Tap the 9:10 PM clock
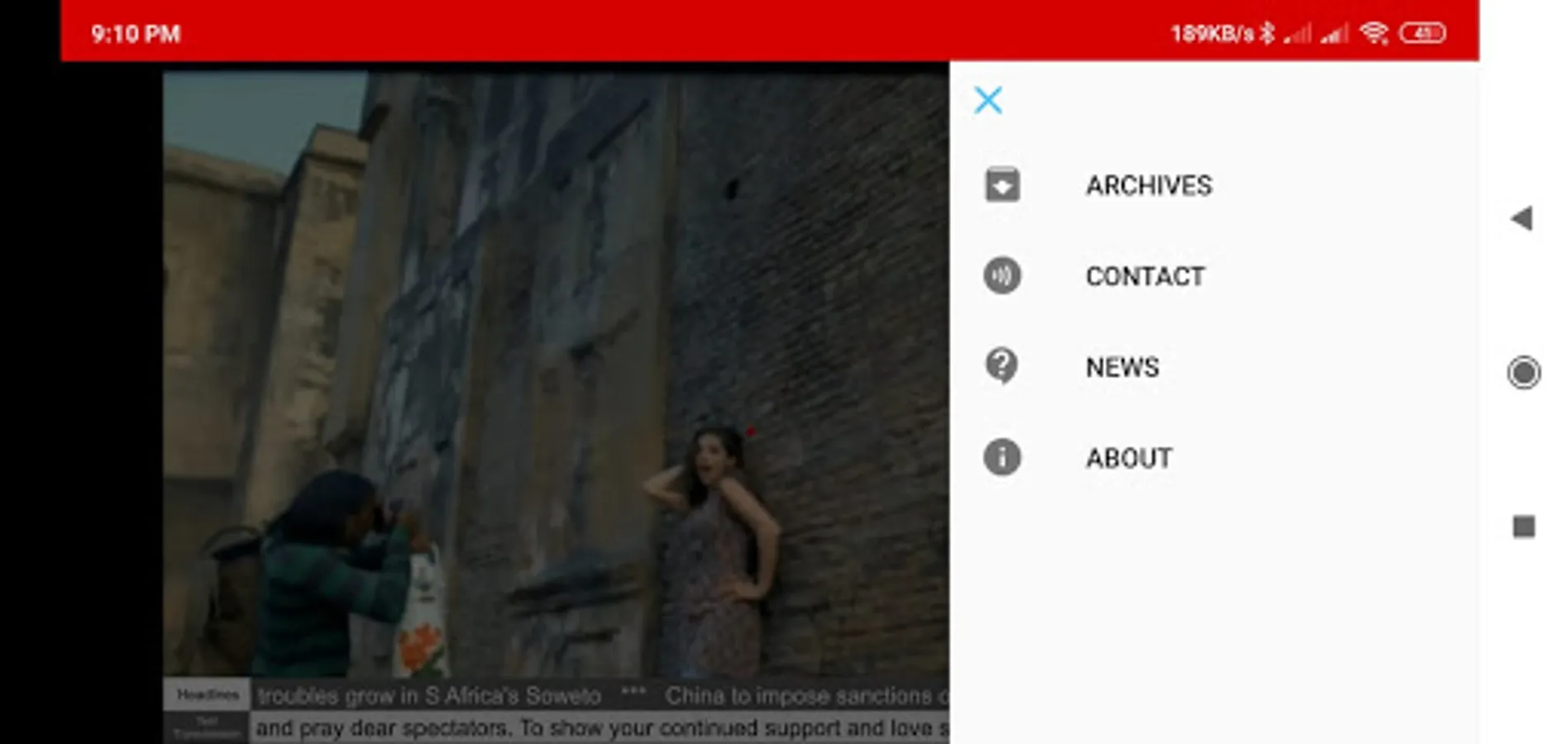 point(136,34)
